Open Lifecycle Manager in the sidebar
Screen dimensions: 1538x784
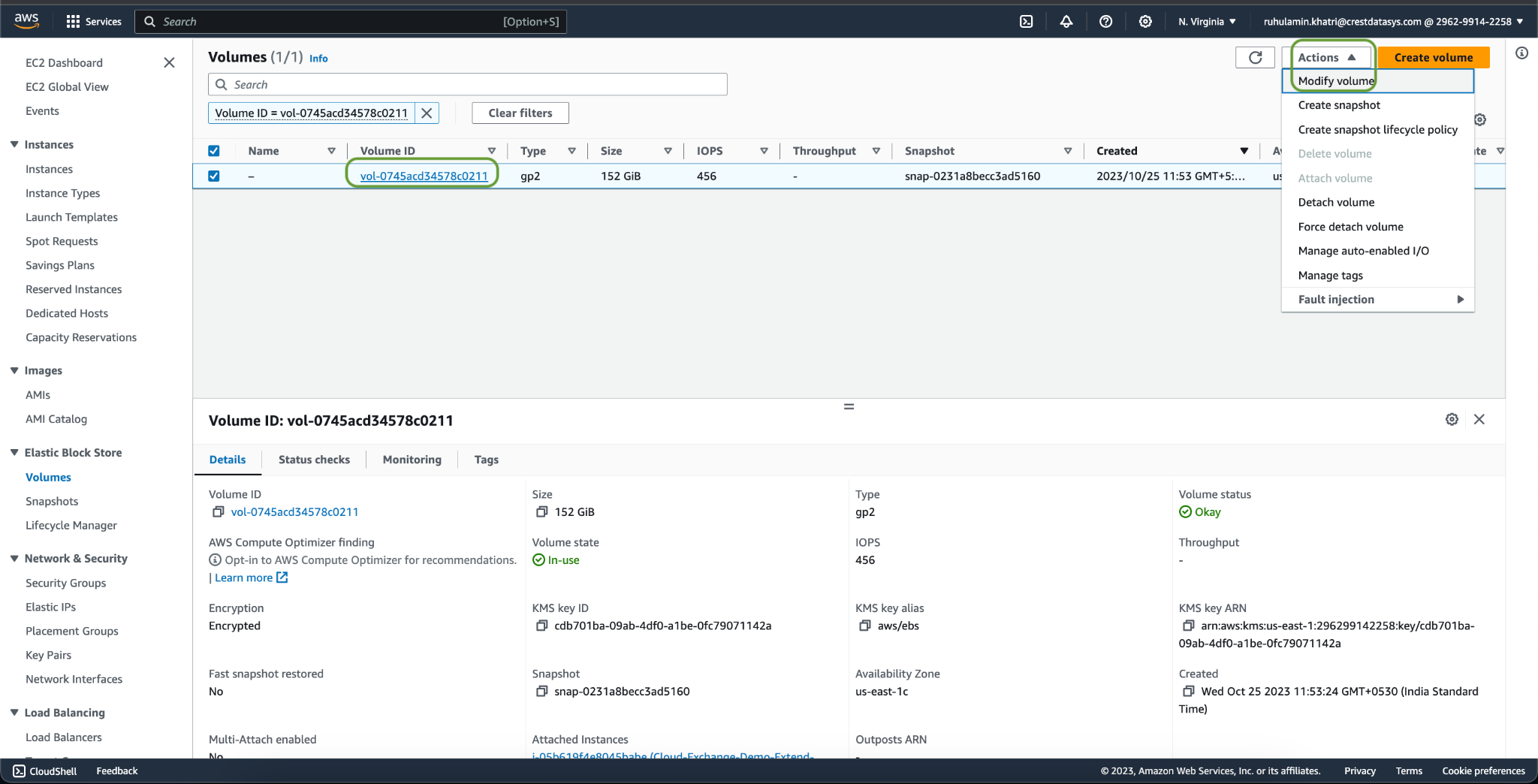(71, 525)
